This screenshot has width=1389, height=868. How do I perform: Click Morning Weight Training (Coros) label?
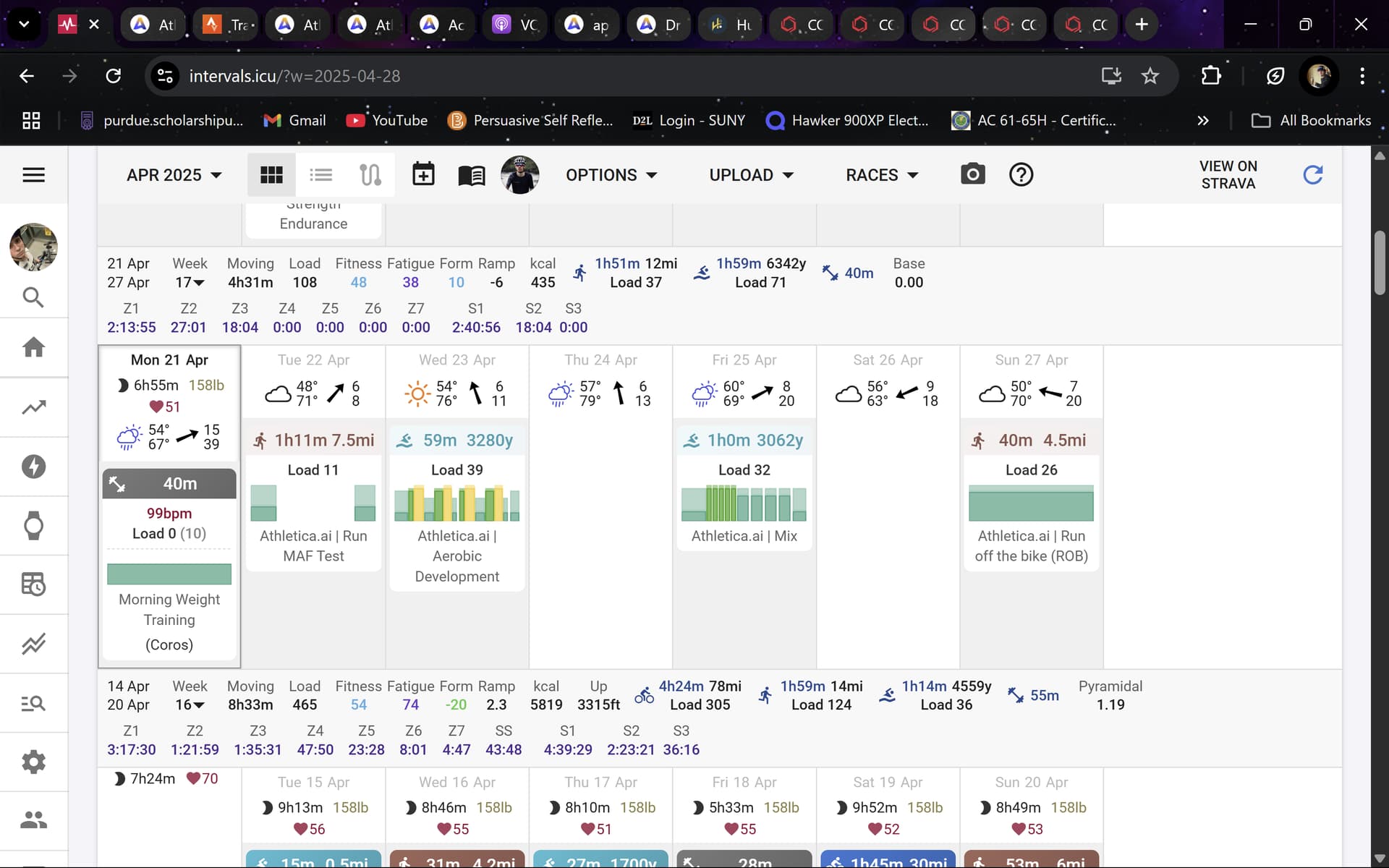coord(169,621)
